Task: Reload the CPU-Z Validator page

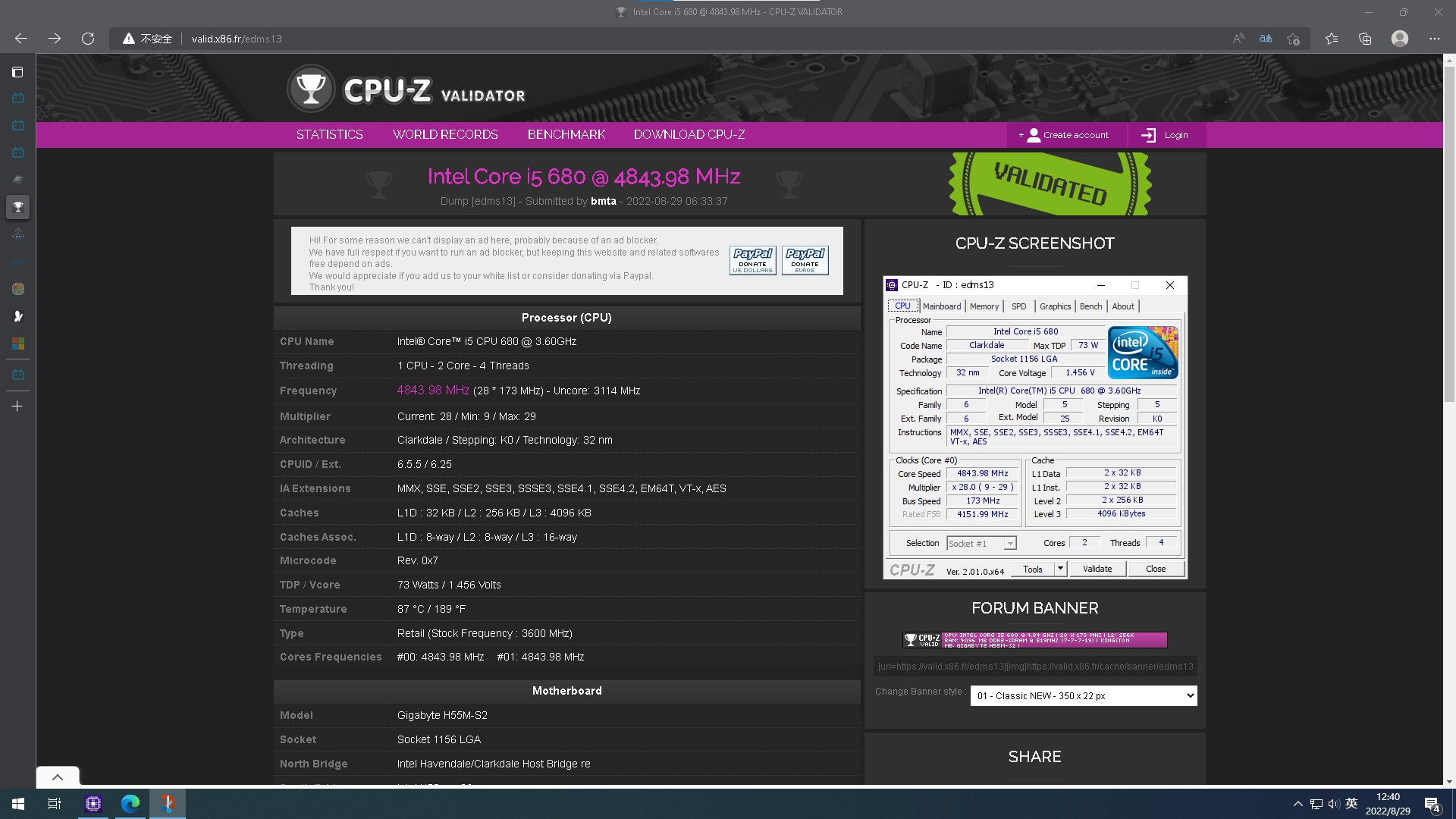Action: click(x=88, y=39)
